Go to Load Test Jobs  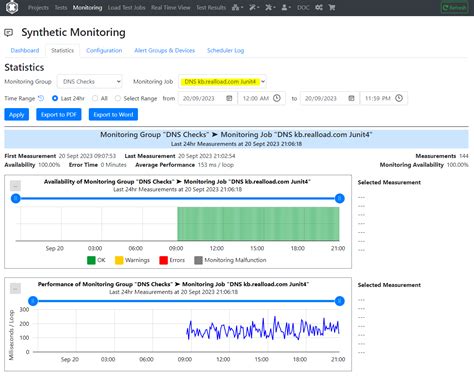(x=126, y=7)
